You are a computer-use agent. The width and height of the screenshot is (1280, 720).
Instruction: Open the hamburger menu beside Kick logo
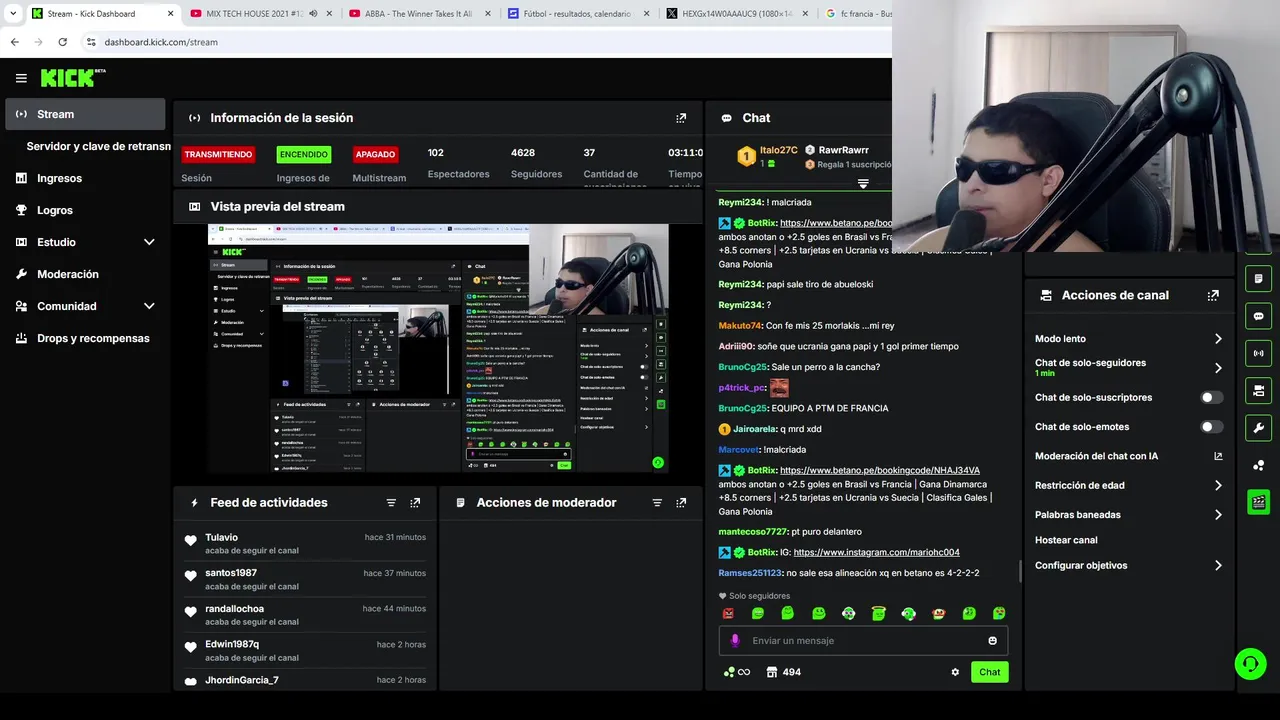point(21,78)
